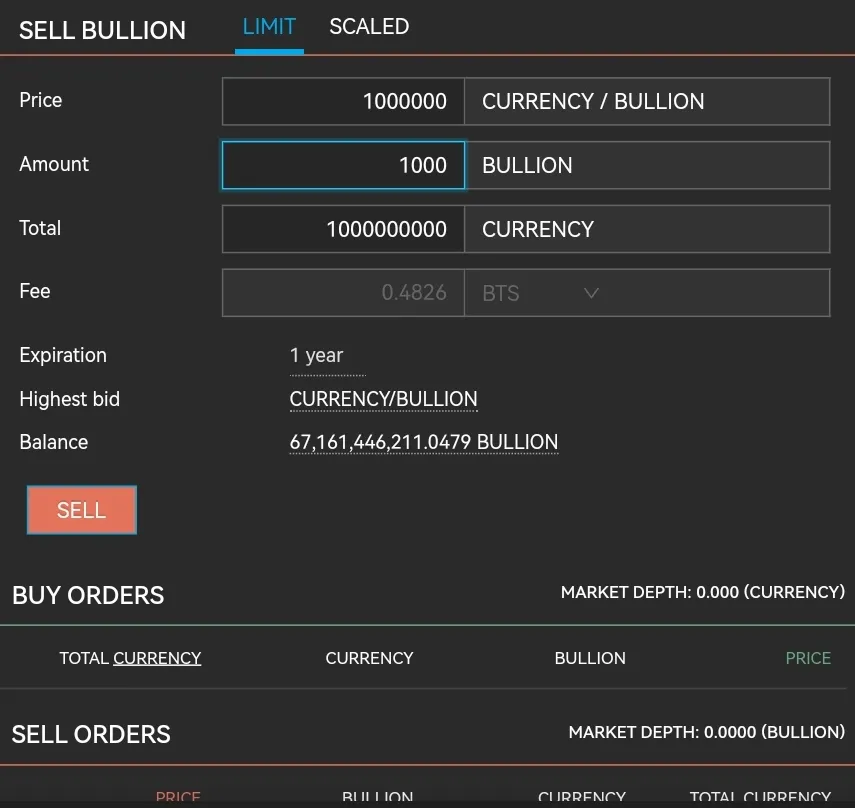This screenshot has width=855, height=808.
Task: Click the 67,161,446,211.0479 BULLION balance
Action: click(424, 442)
